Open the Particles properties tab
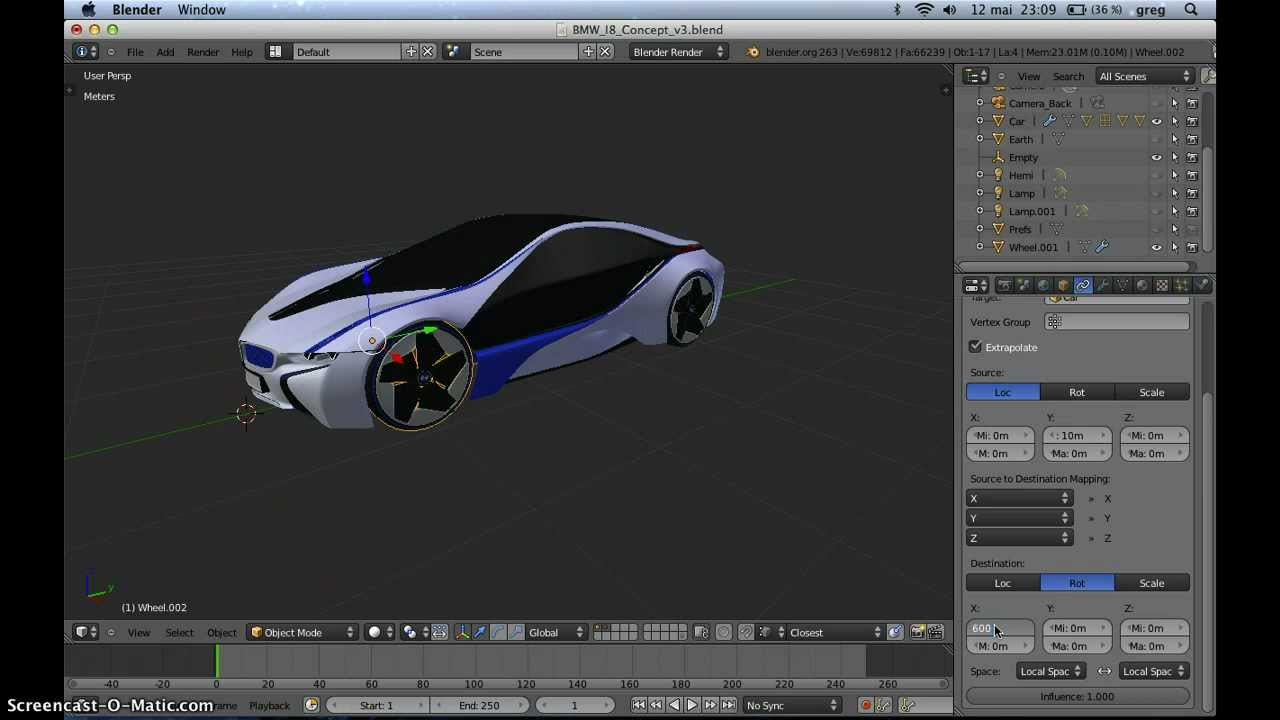This screenshot has height=720, width=1280. [1181, 286]
